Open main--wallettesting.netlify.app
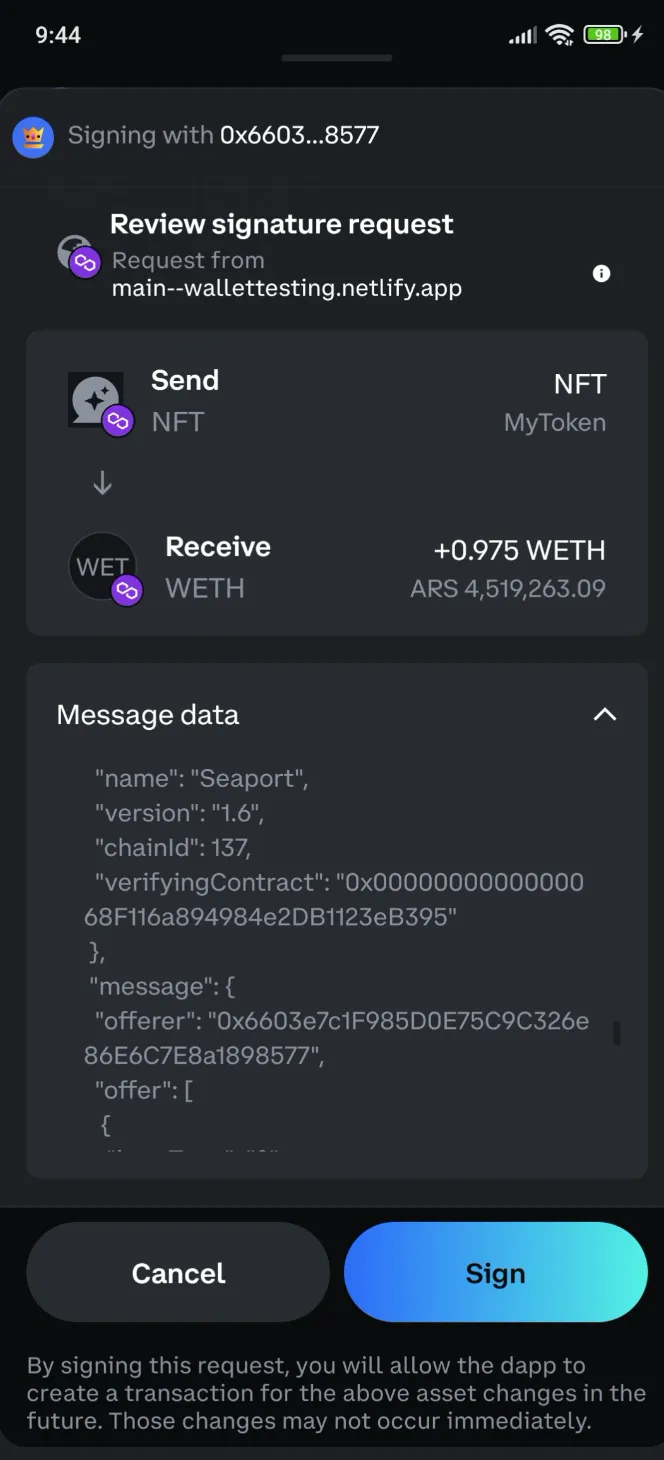Viewport: 664px width, 1460px height. point(286,287)
